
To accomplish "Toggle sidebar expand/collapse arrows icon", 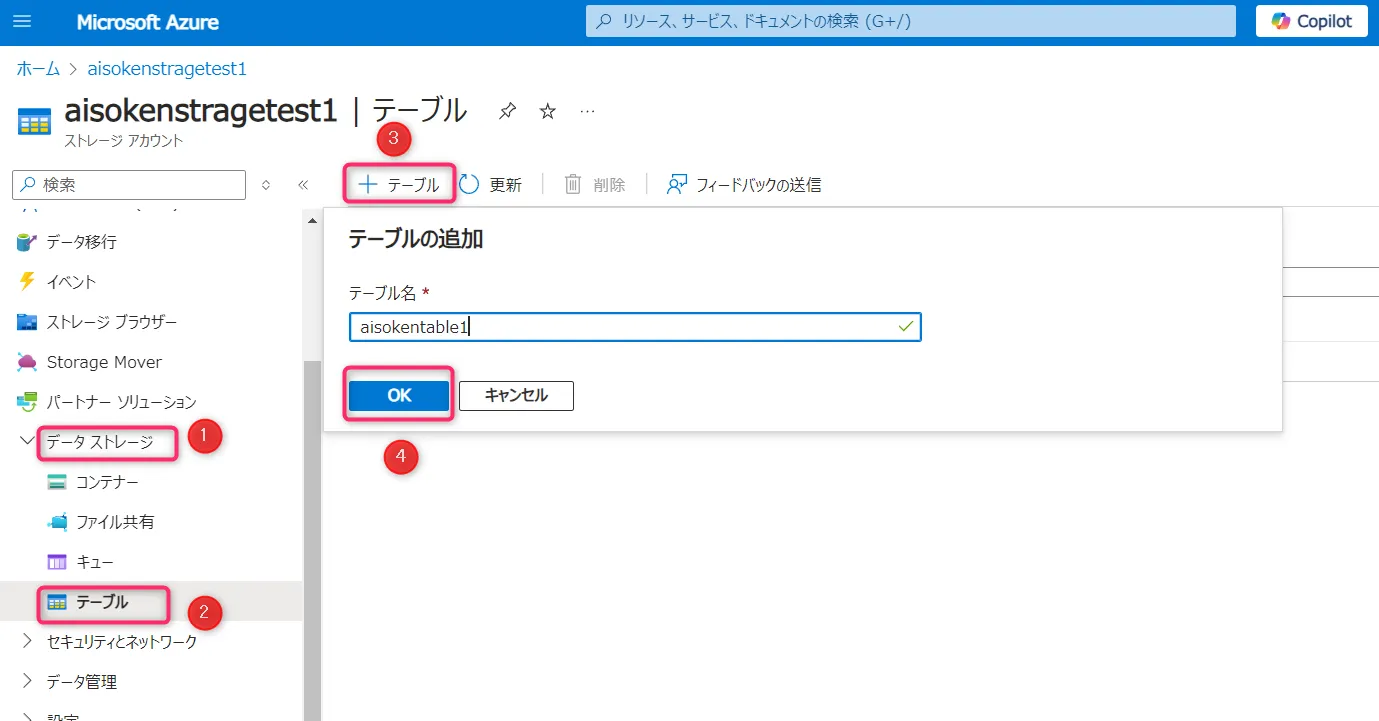I will pos(266,185).
